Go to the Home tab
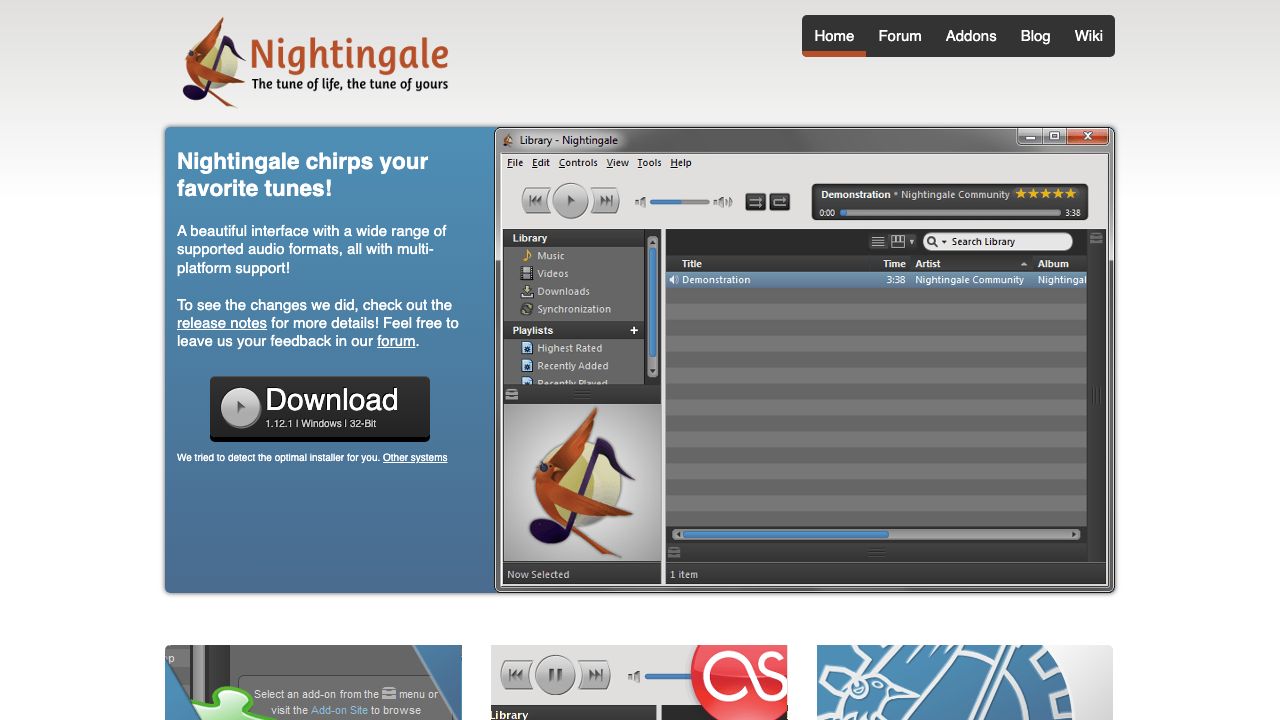 [834, 36]
